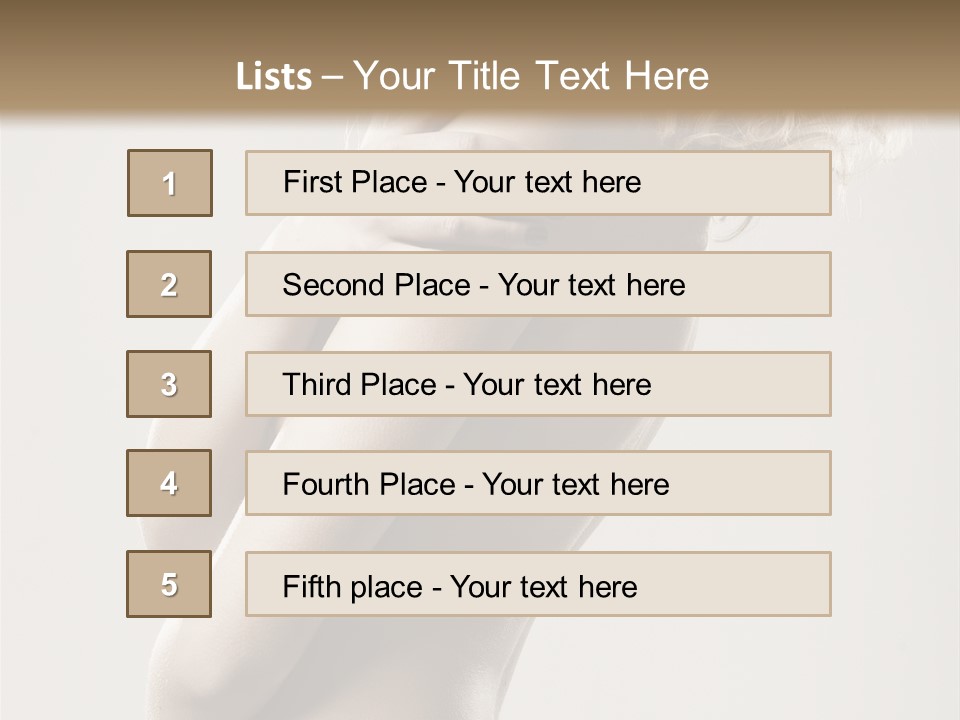
Task: Select the First Place text bar
Action: [538, 183]
